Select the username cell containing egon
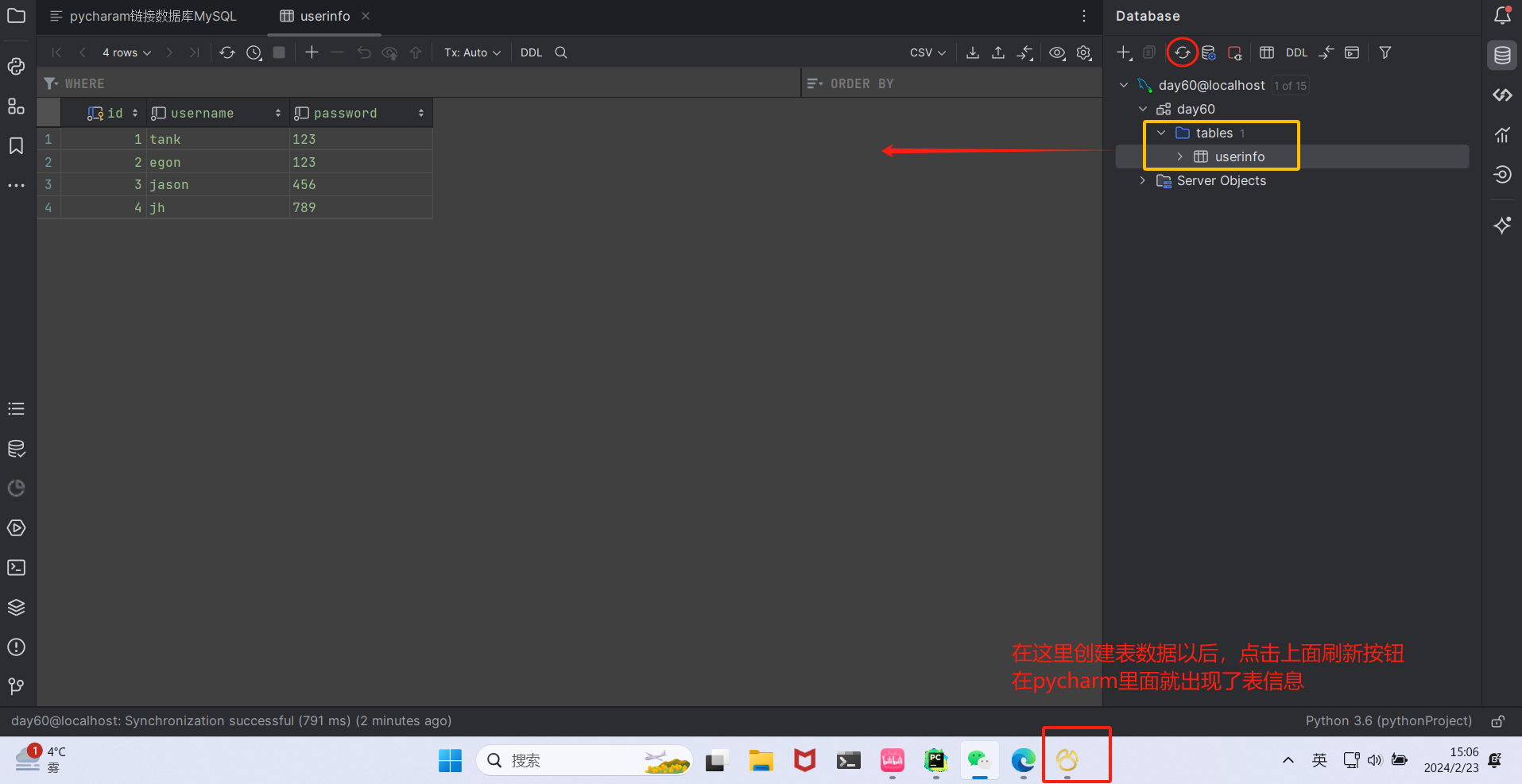This screenshot has height=784, width=1522. pos(217,162)
